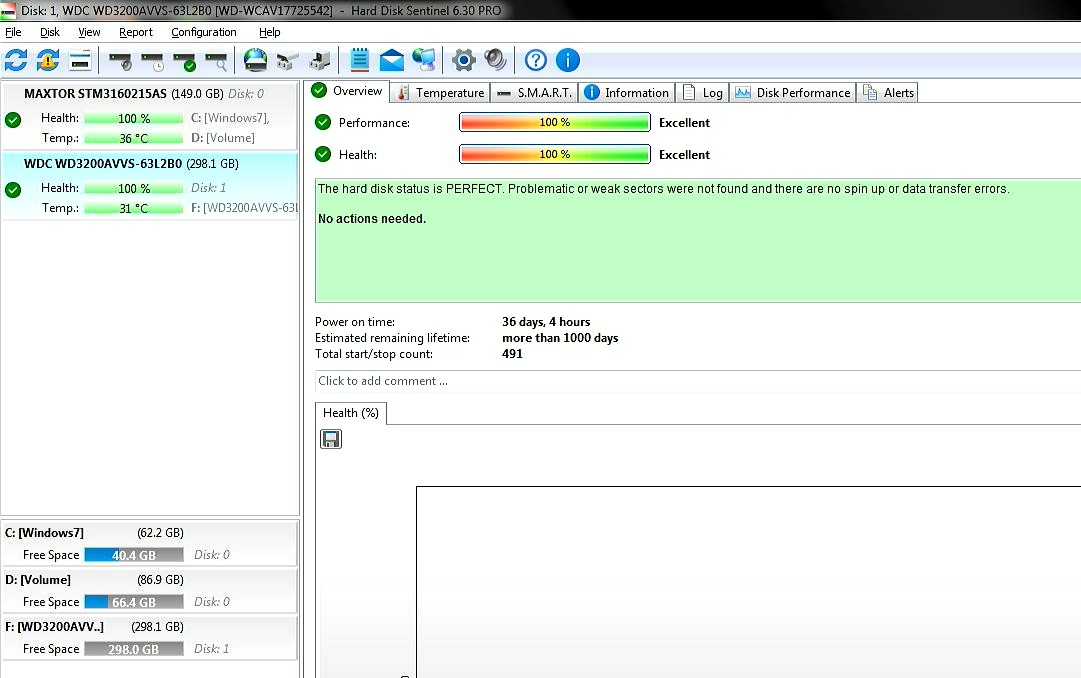
Task: Select the D: [Volume] volume
Action: [x=150, y=590]
